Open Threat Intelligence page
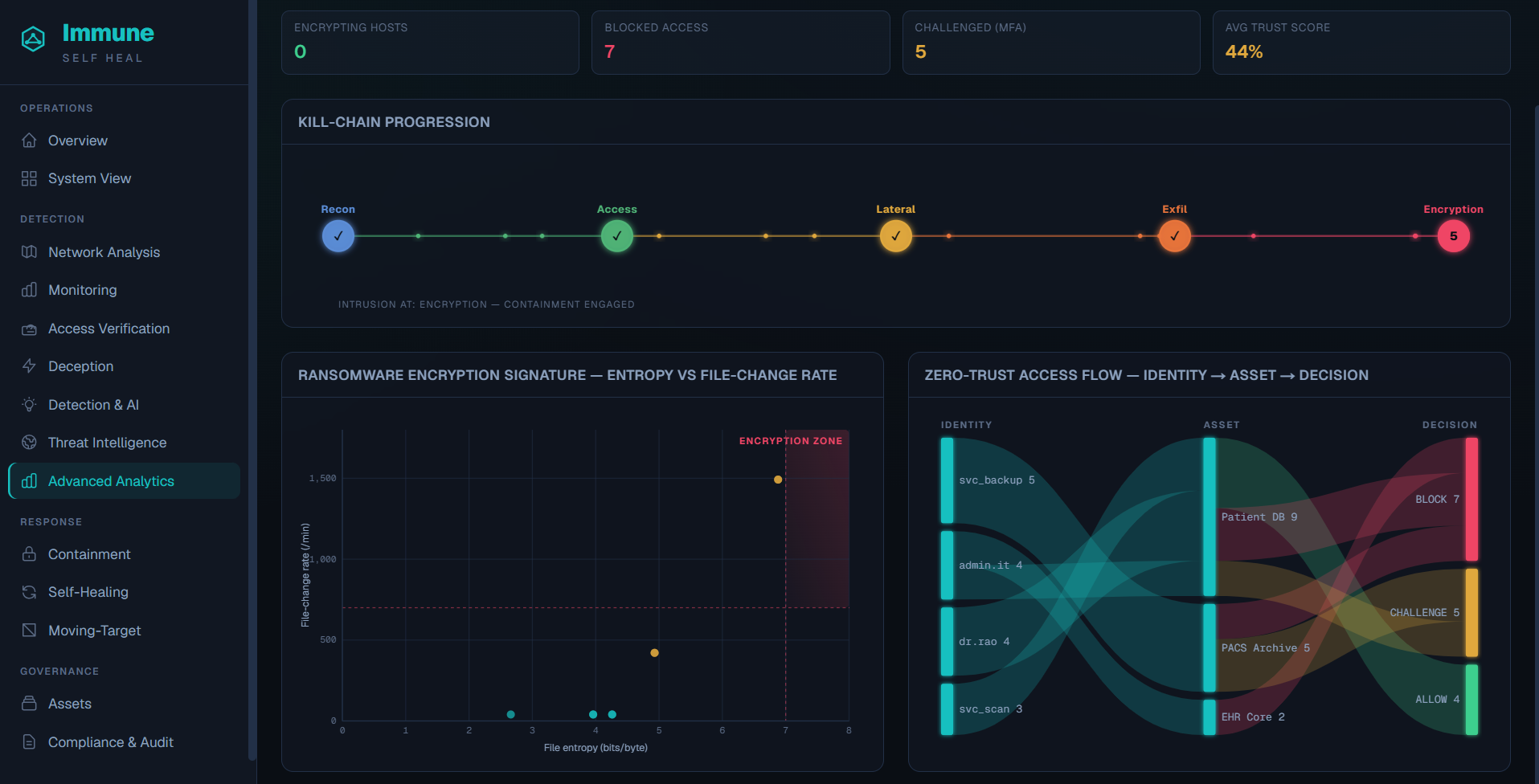This screenshot has height=784, width=1539. [124, 443]
